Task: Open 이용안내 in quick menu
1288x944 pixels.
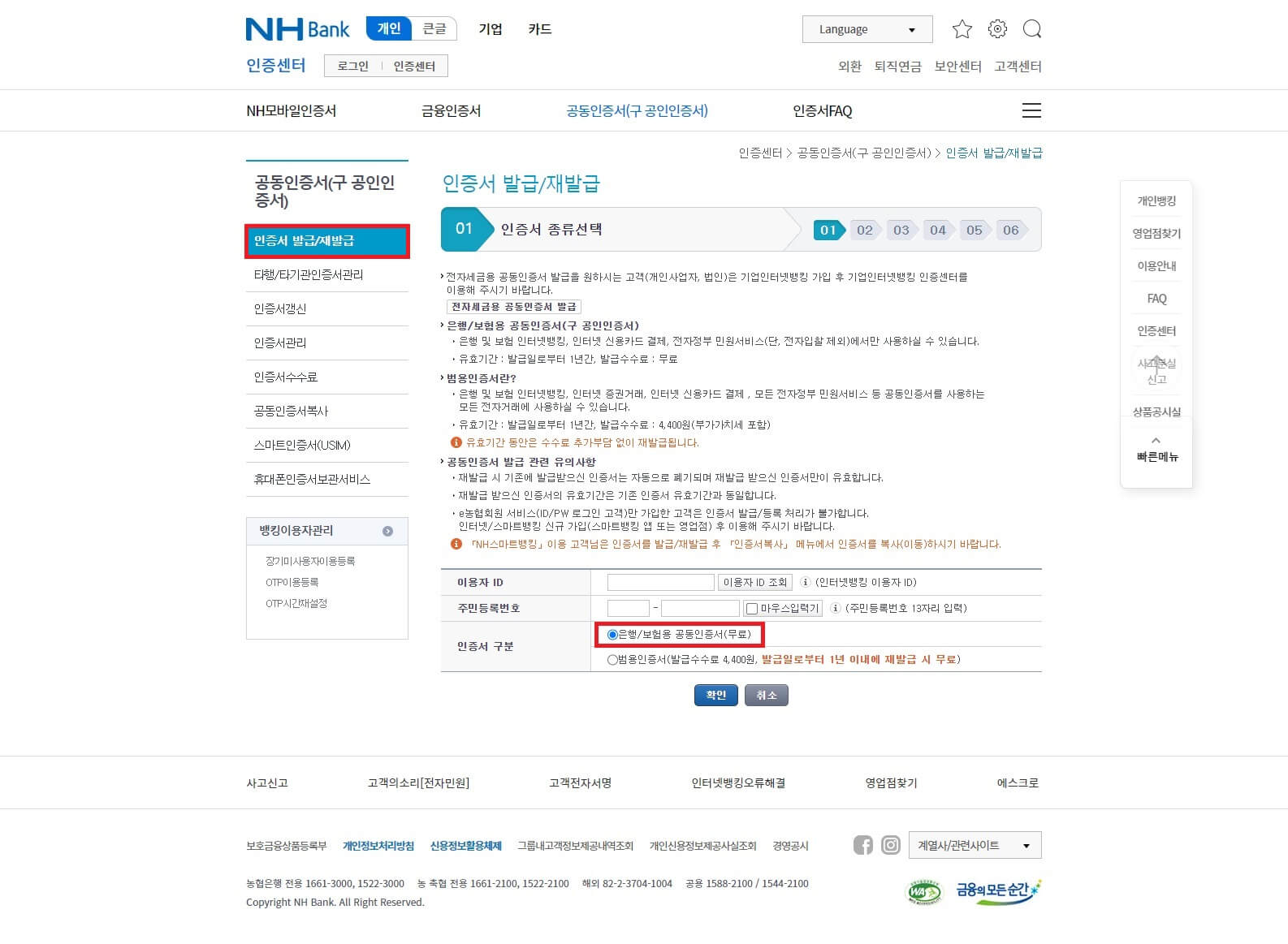Action: pos(1156,266)
